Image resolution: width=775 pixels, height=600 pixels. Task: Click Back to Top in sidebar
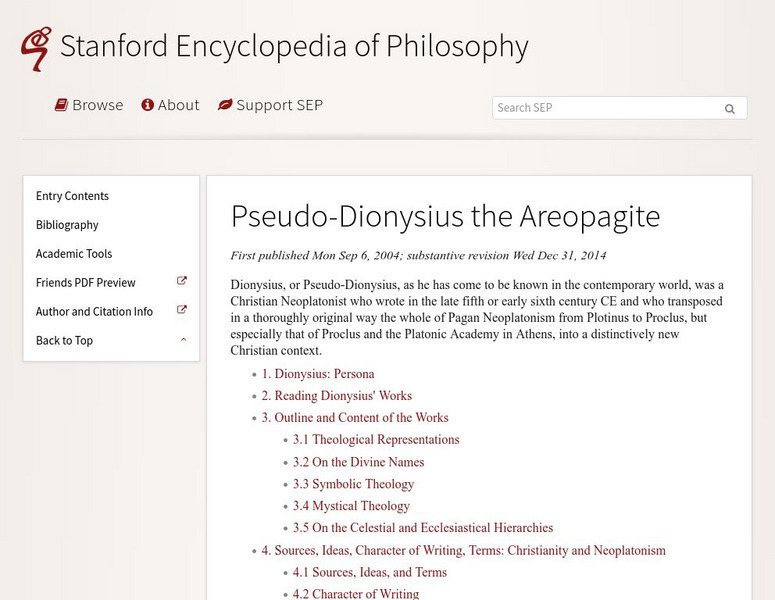tap(64, 341)
